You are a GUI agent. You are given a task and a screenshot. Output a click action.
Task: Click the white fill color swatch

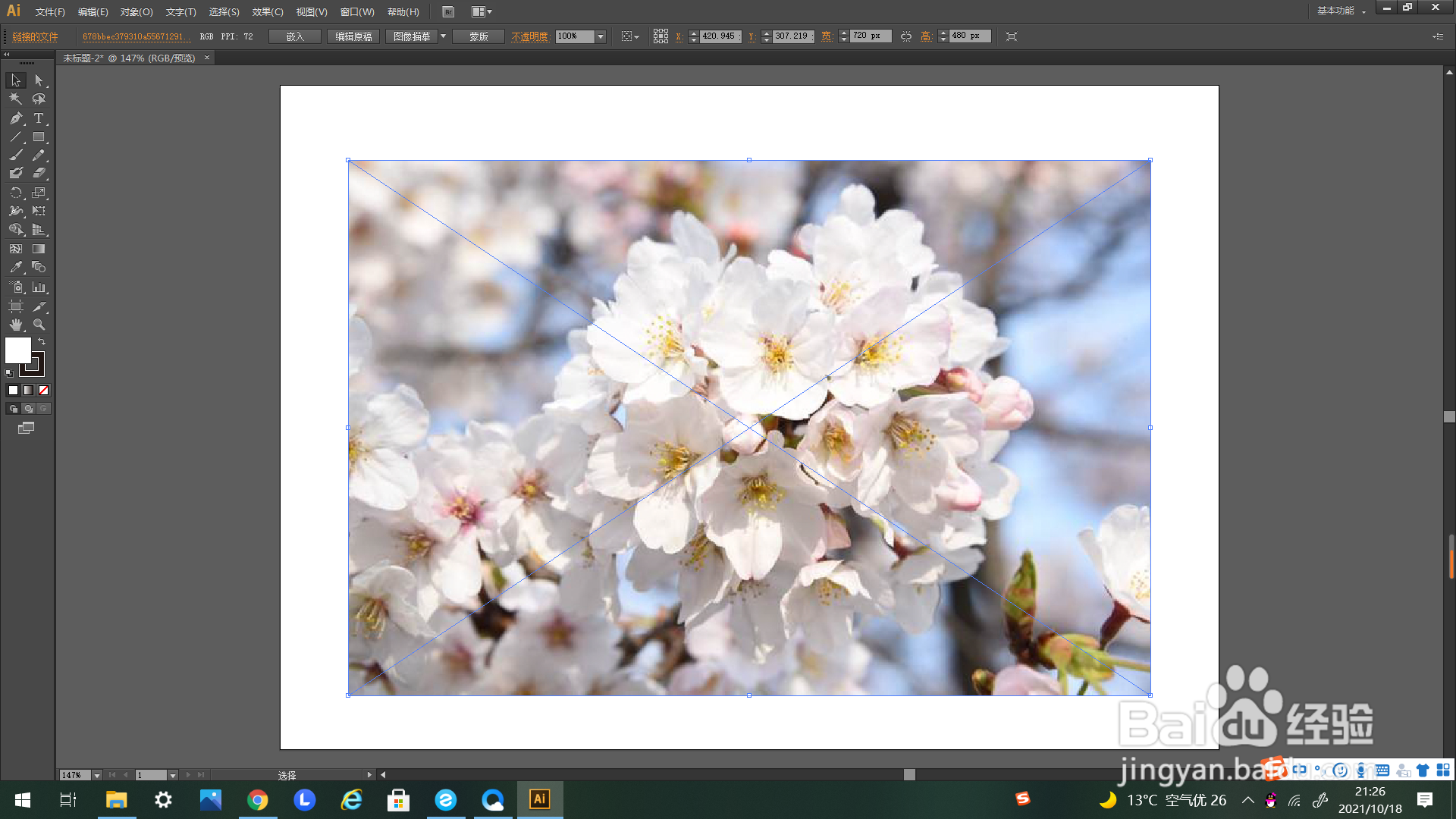coord(17,350)
